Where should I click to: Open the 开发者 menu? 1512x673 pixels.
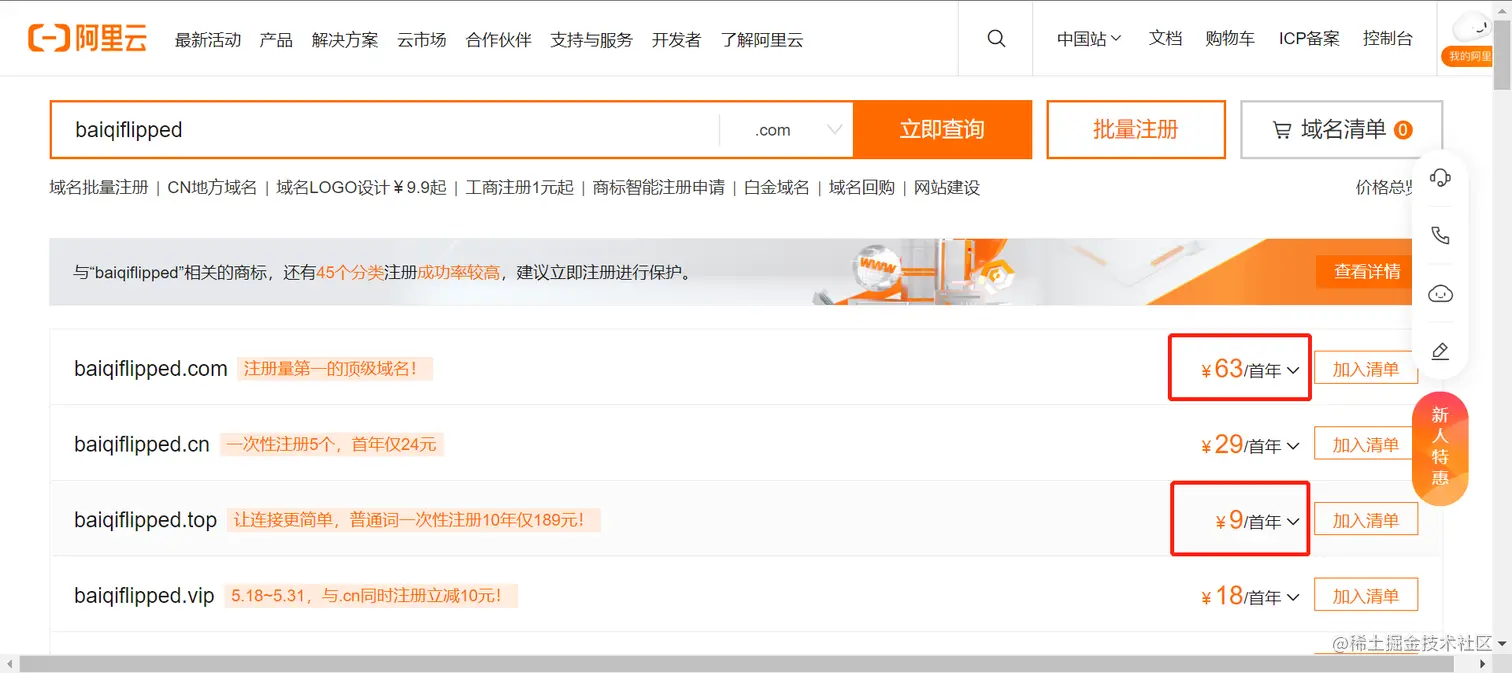(x=676, y=40)
